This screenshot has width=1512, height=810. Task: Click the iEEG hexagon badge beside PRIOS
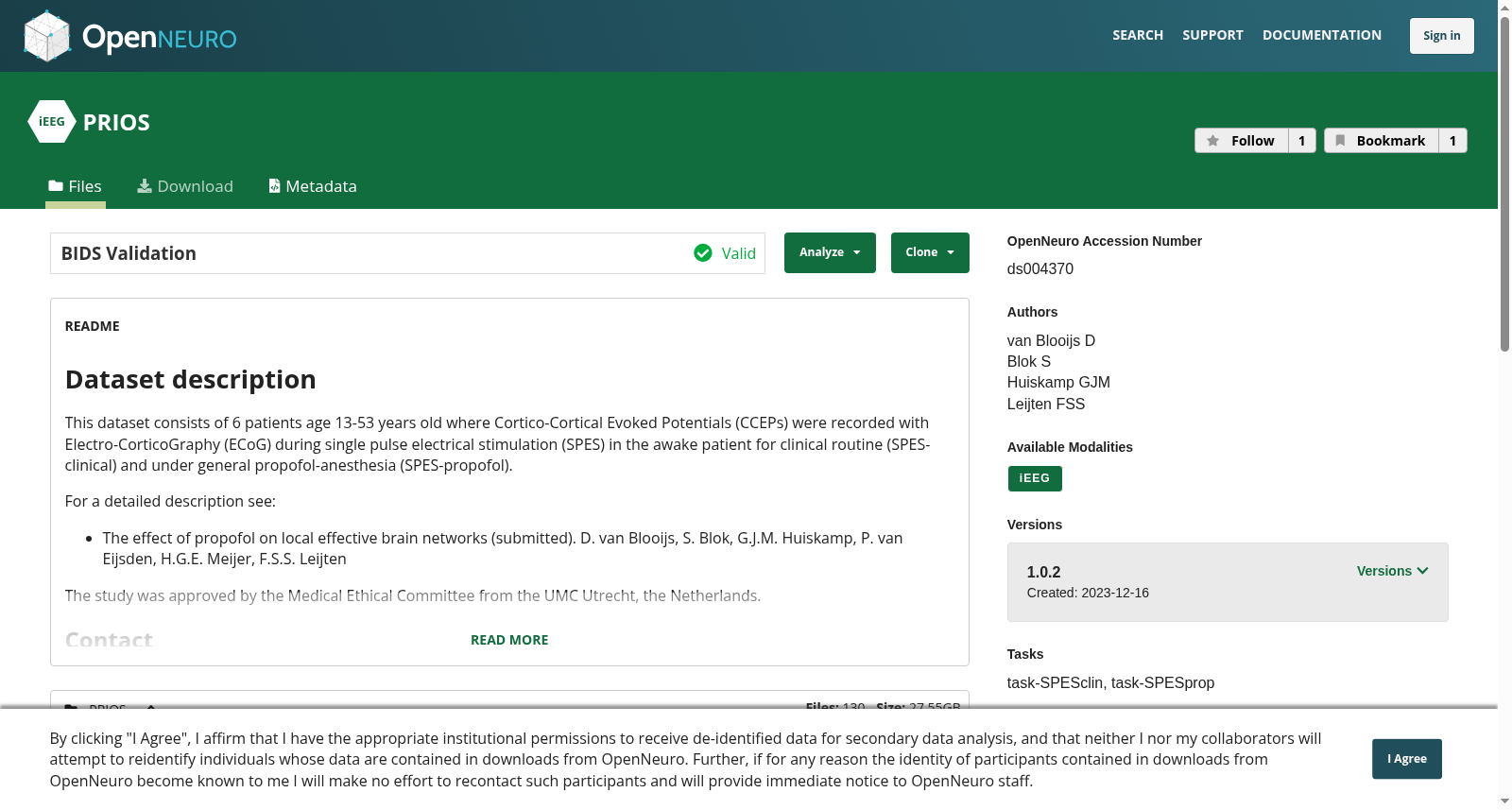coord(52,122)
